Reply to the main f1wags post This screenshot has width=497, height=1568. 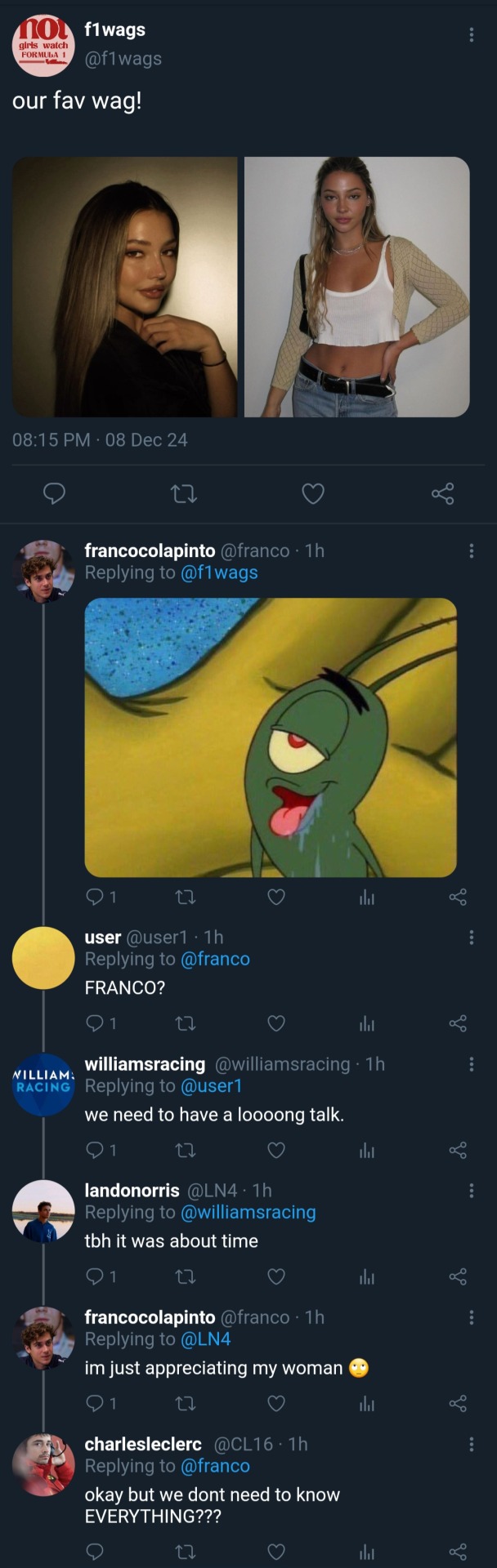pyautogui.click(x=54, y=493)
